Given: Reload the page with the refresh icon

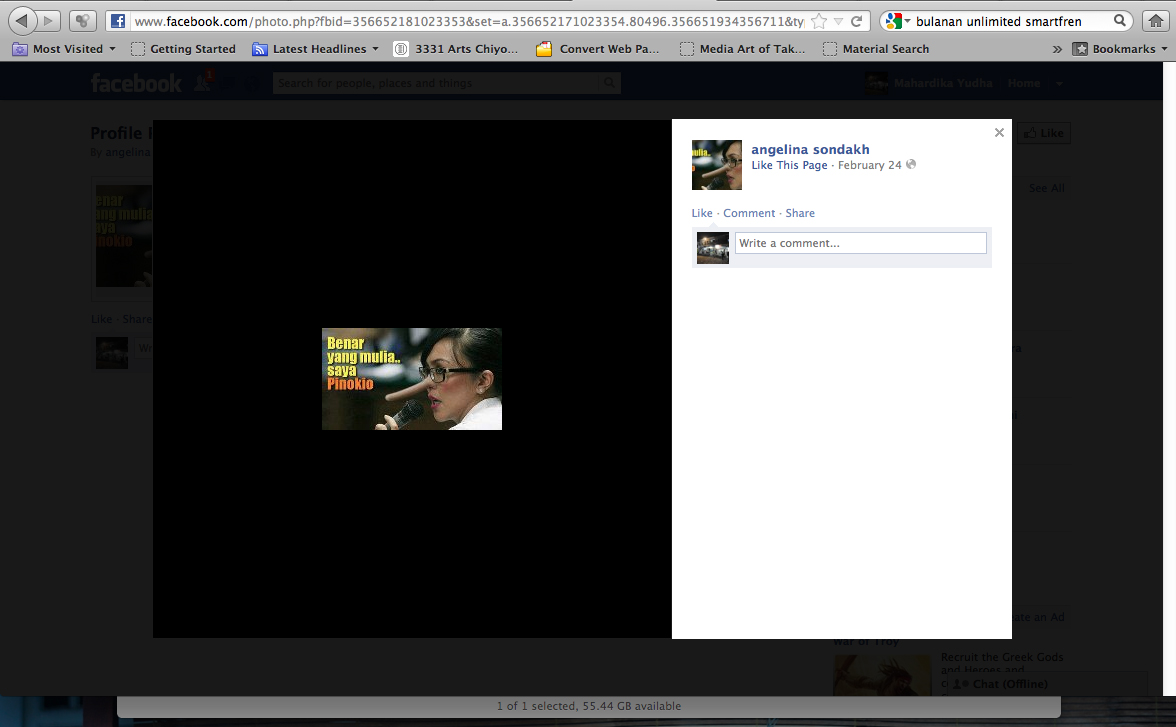Looking at the screenshot, I should (x=856, y=21).
